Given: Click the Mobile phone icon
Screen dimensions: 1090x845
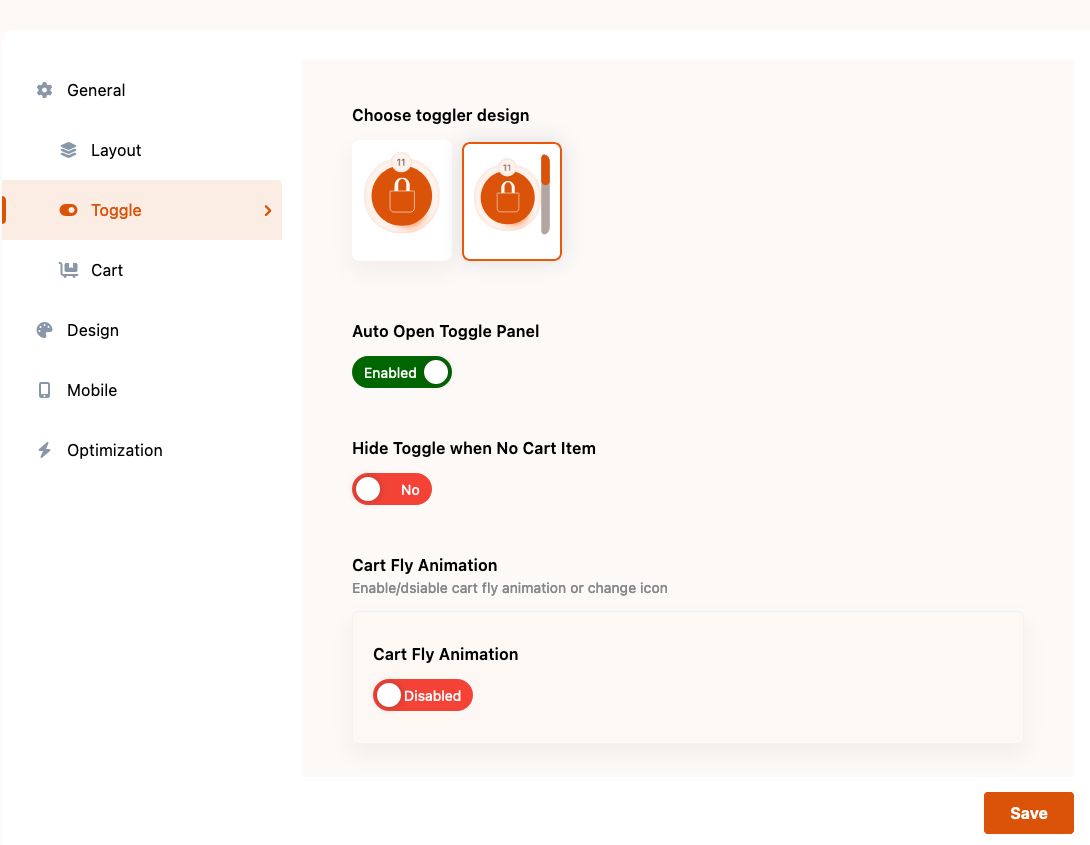Looking at the screenshot, I should point(44,390).
